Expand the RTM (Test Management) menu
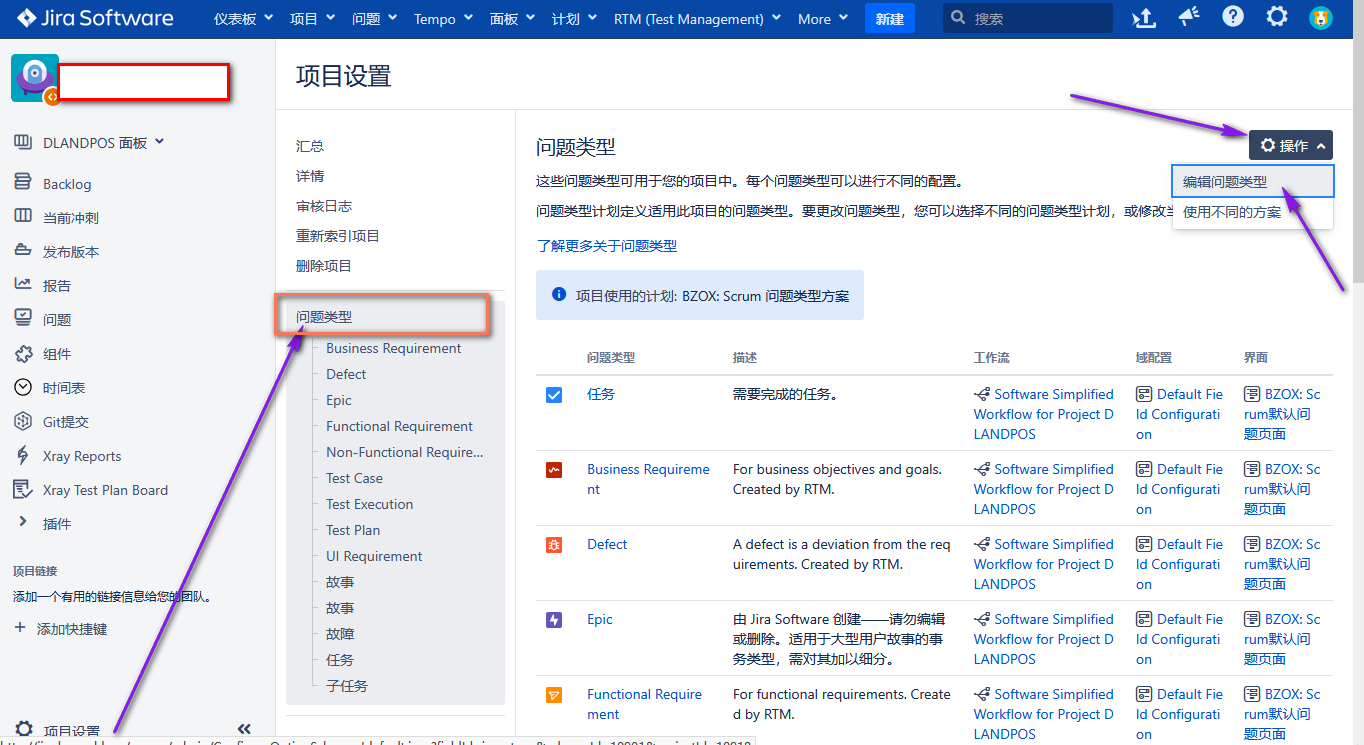This screenshot has height=745, width=1364. 698,18
